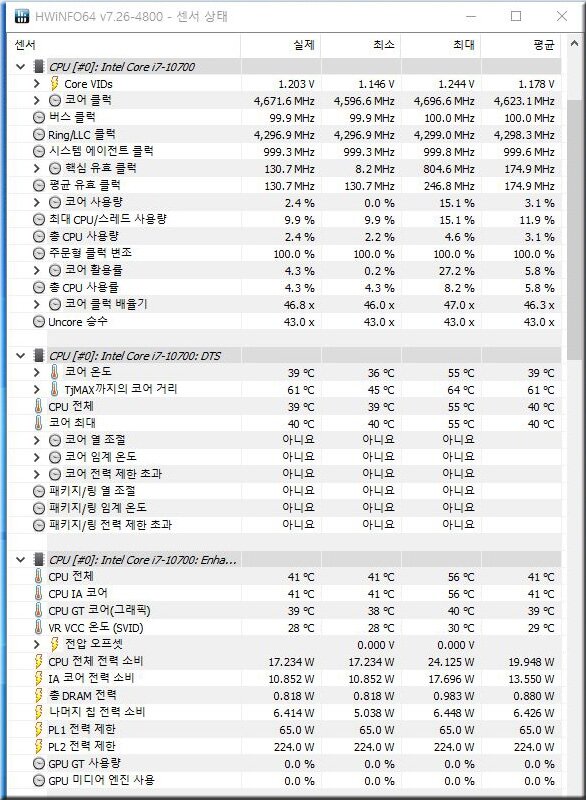The image size is (586, 800).
Task: Collapse the CPU [#0]: Intel Core i7-10700 group
Action: click(x=20, y=66)
